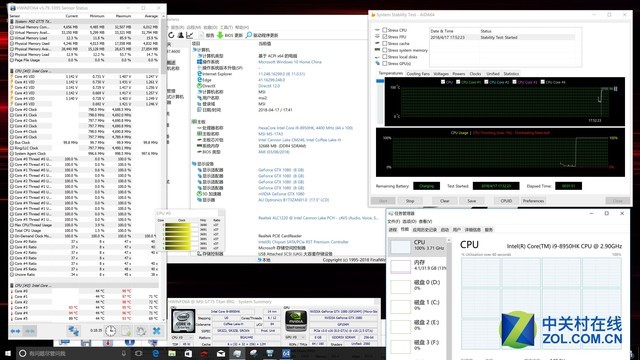Screen dimensions: 640x360
Task: Open Edge browser from taskbar
Action: (156, 353)
